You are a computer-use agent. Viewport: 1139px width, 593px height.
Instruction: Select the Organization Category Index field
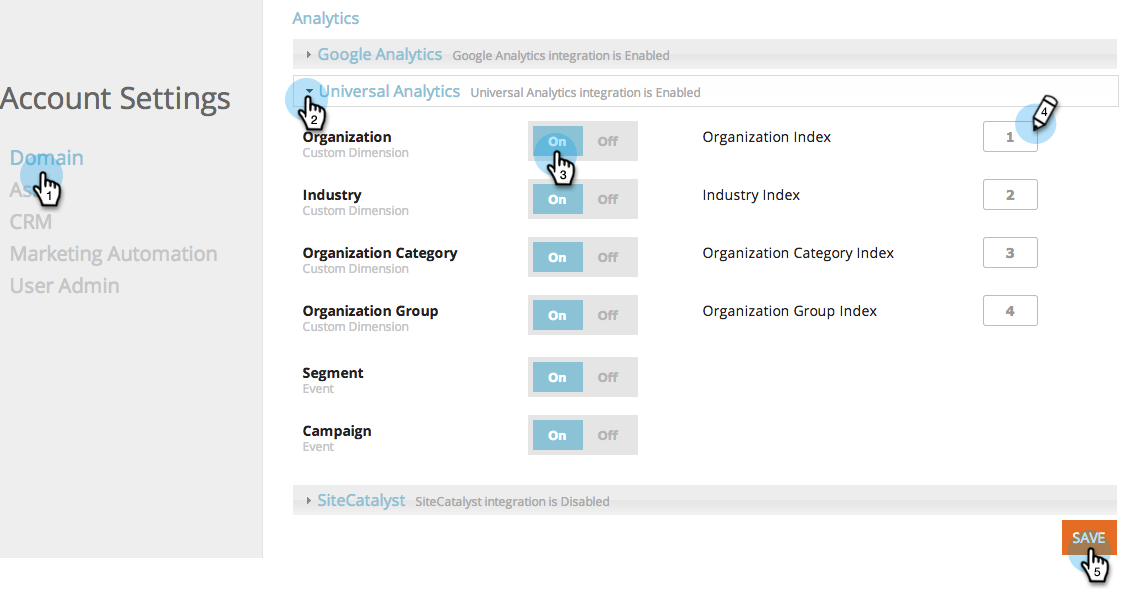[x=1010, y=253]
